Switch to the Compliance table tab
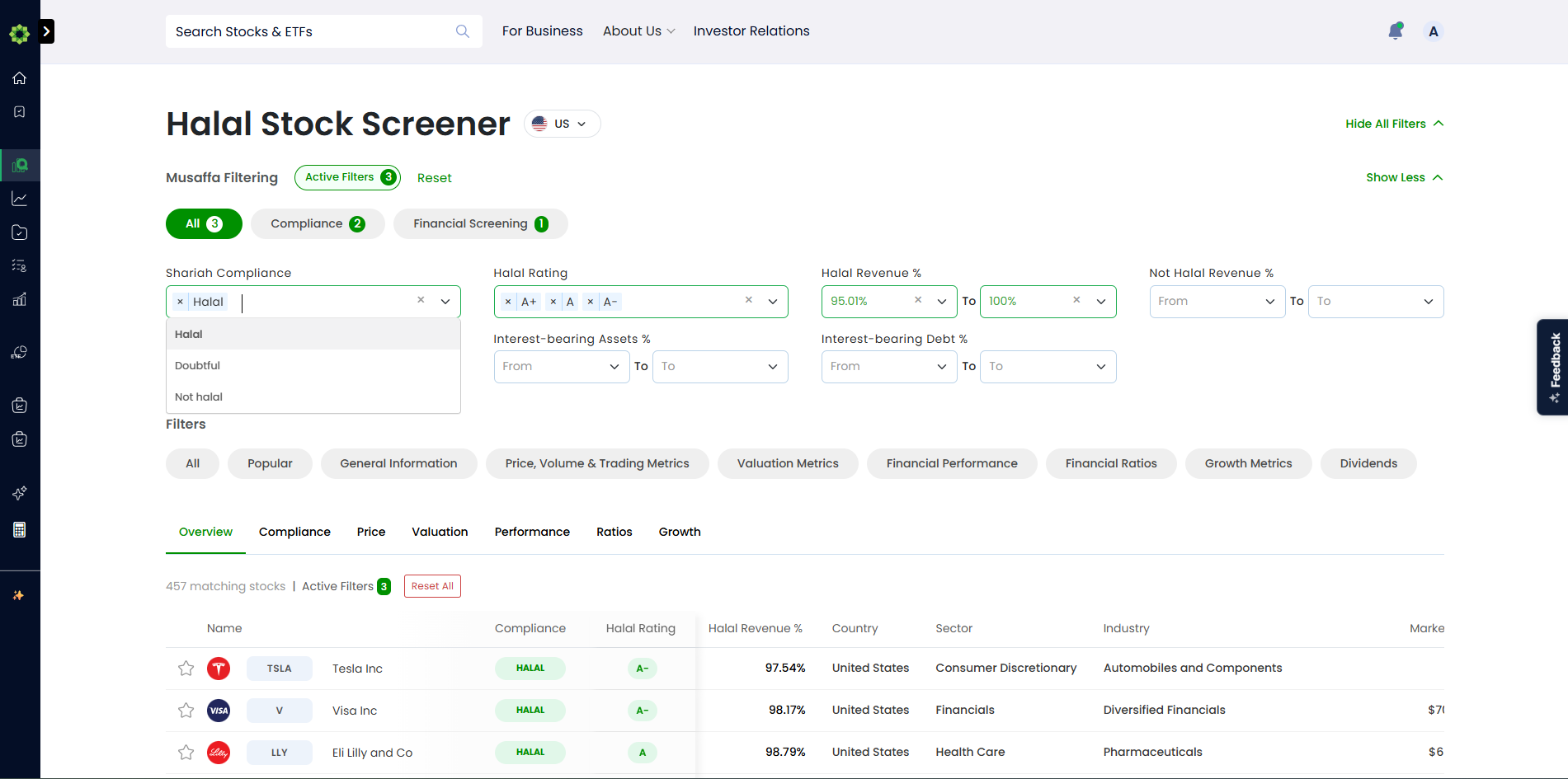The width and height of the screenshot is (1568, 779). [x=294, y=532]
